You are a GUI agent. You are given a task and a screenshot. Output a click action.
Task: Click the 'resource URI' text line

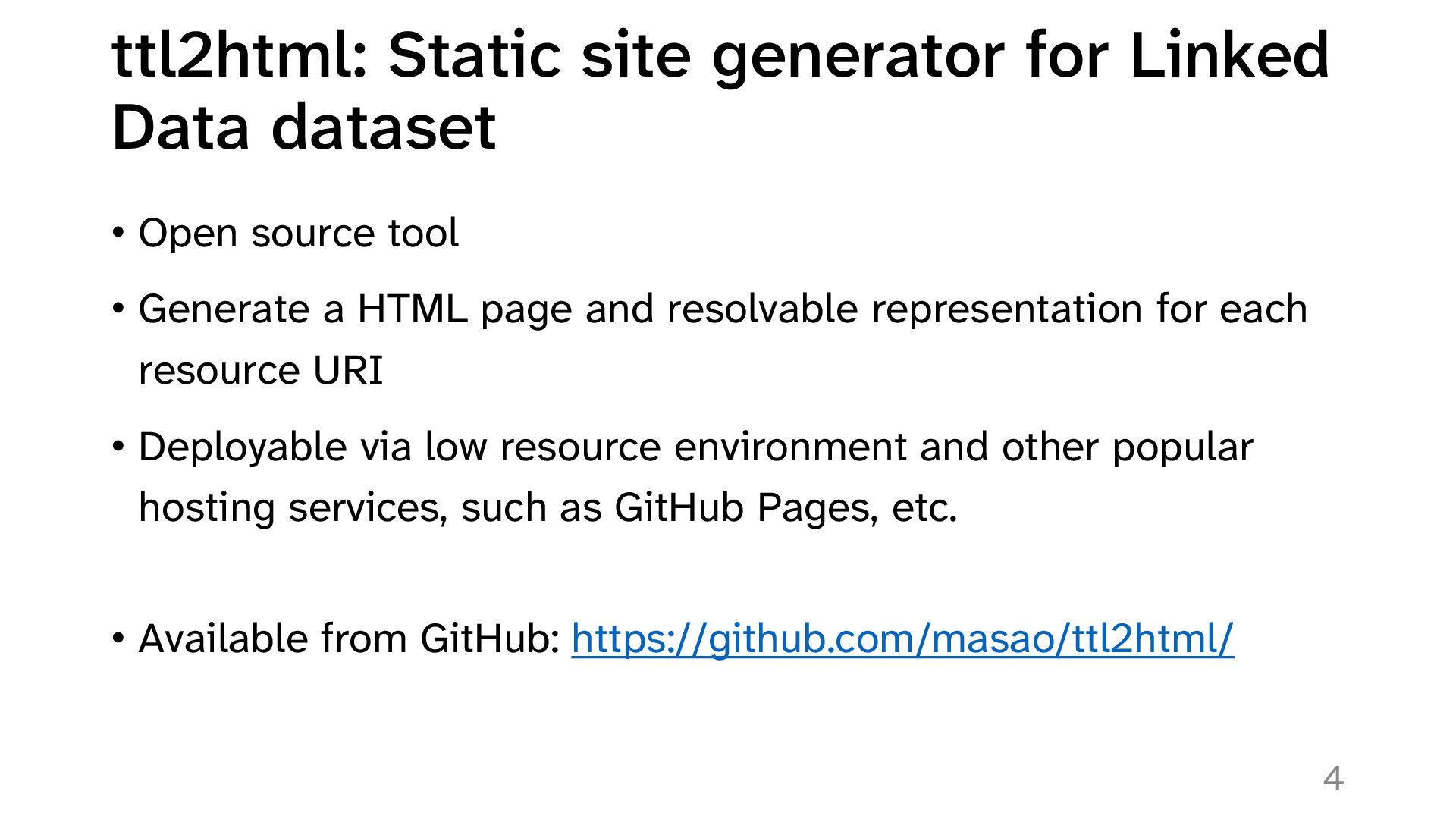tap(261, 371)
